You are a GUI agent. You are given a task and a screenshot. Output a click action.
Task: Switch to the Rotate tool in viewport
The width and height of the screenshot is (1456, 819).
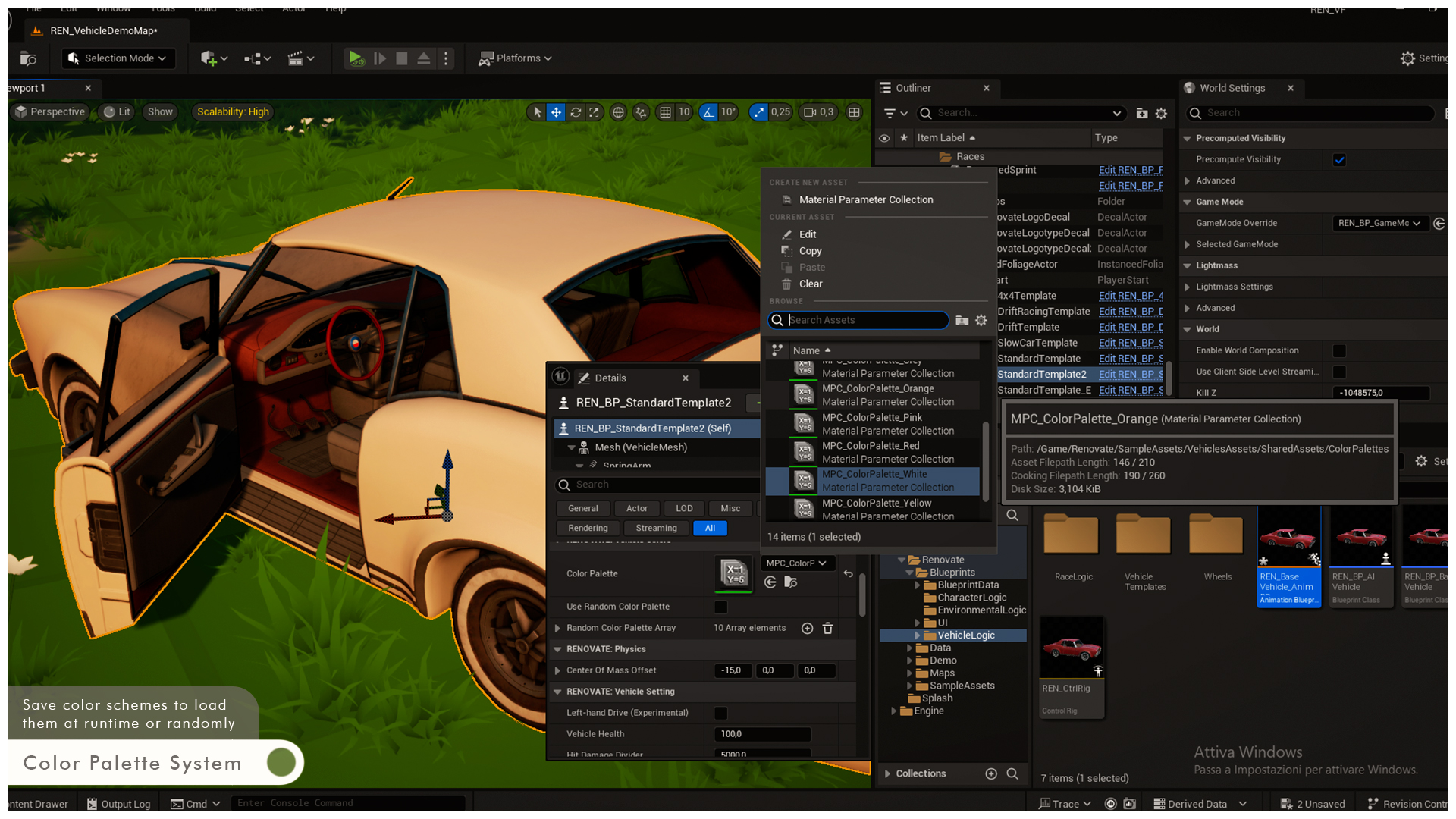[x=576, y=111]
